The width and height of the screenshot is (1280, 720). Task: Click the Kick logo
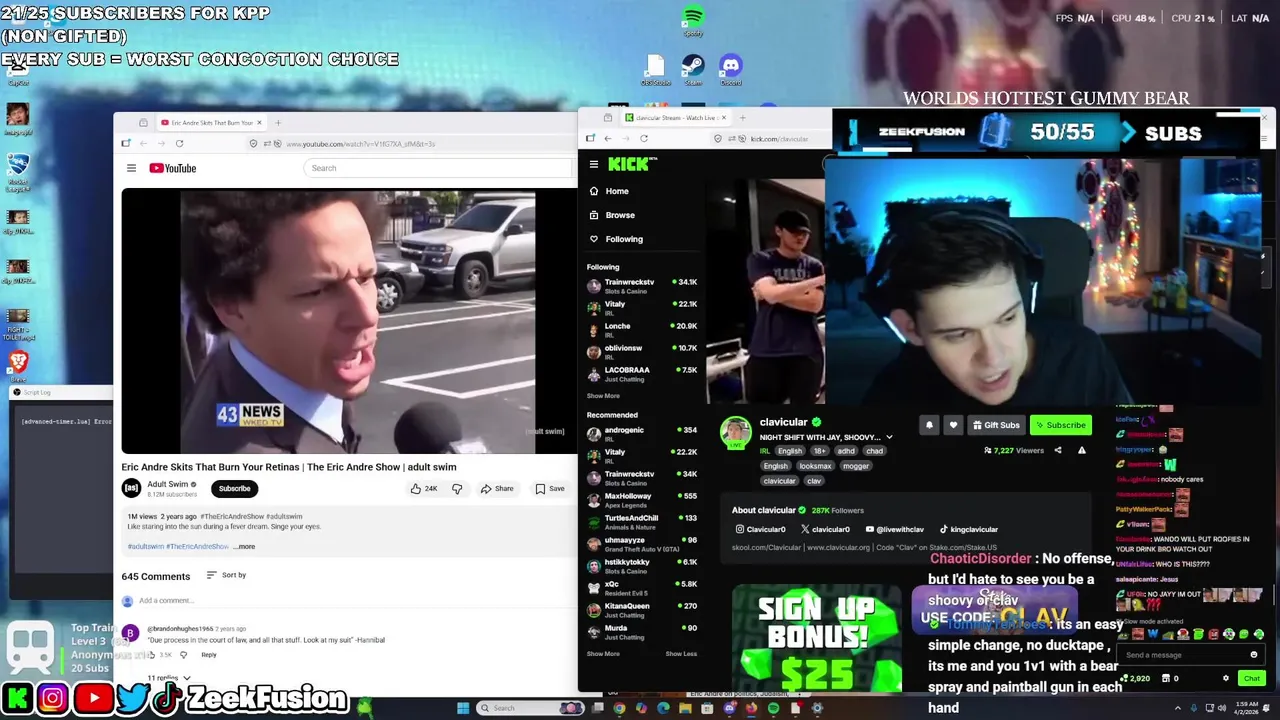pos(630,164)
